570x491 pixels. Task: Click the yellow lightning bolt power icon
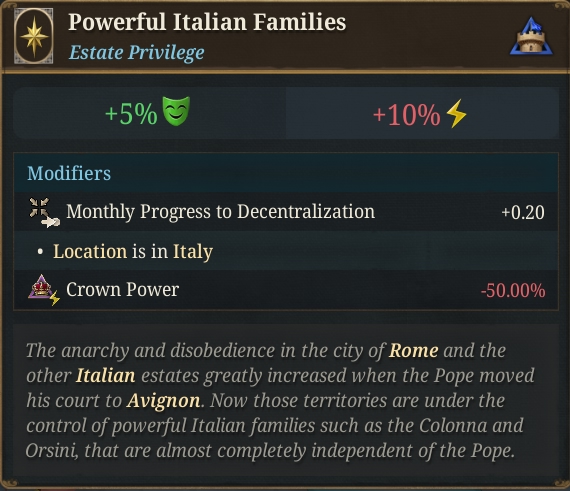[x=456, y=113]
